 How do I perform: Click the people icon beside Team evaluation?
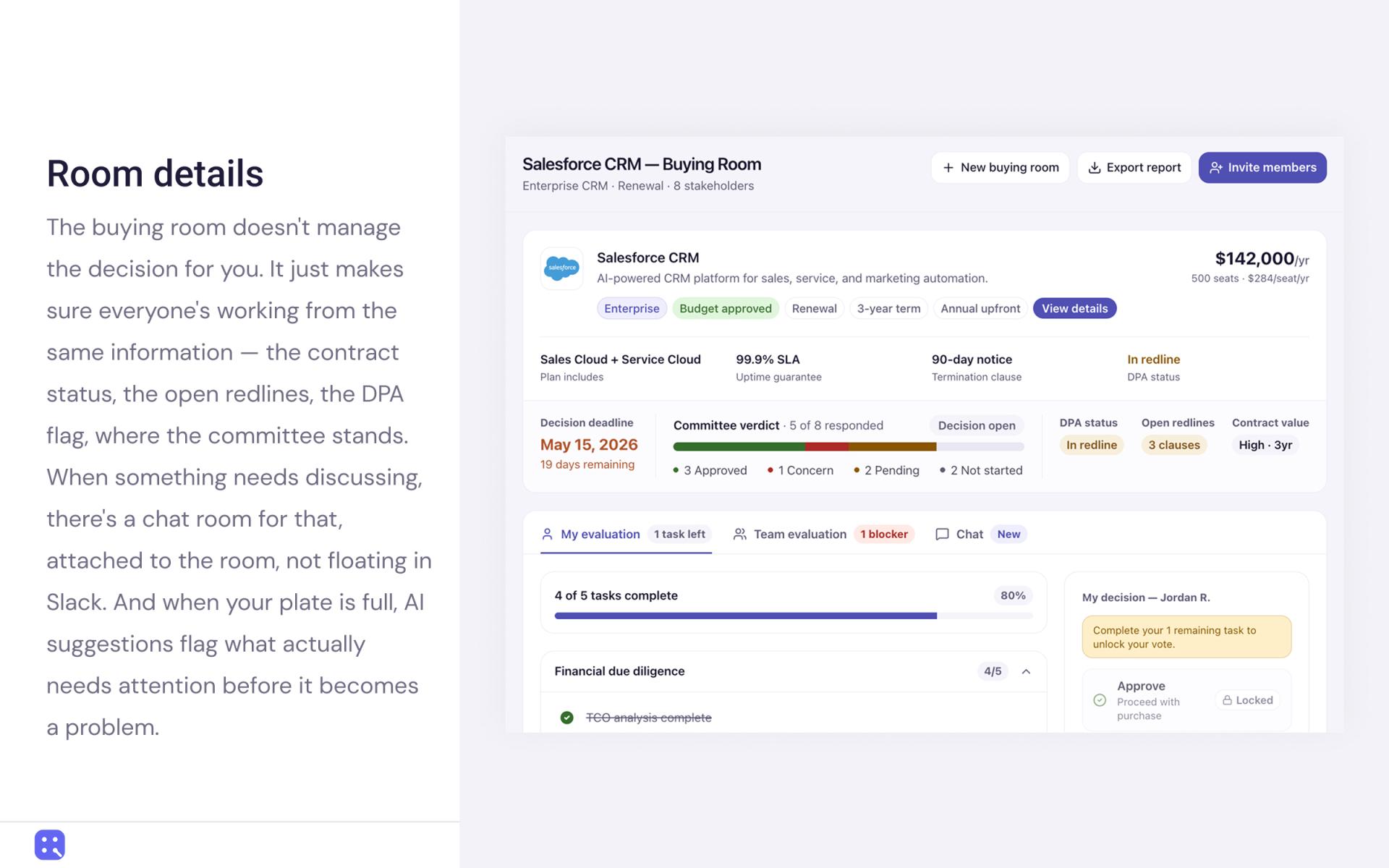coord(739,535)
